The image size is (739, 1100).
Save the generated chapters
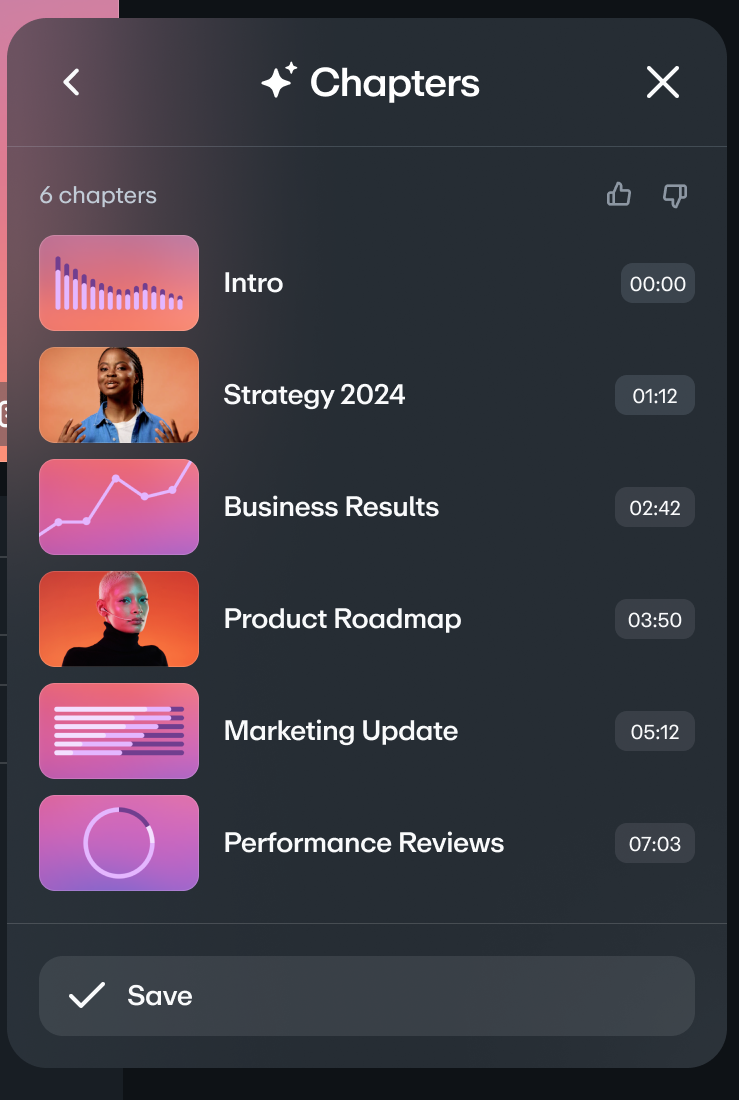[366, 996]
